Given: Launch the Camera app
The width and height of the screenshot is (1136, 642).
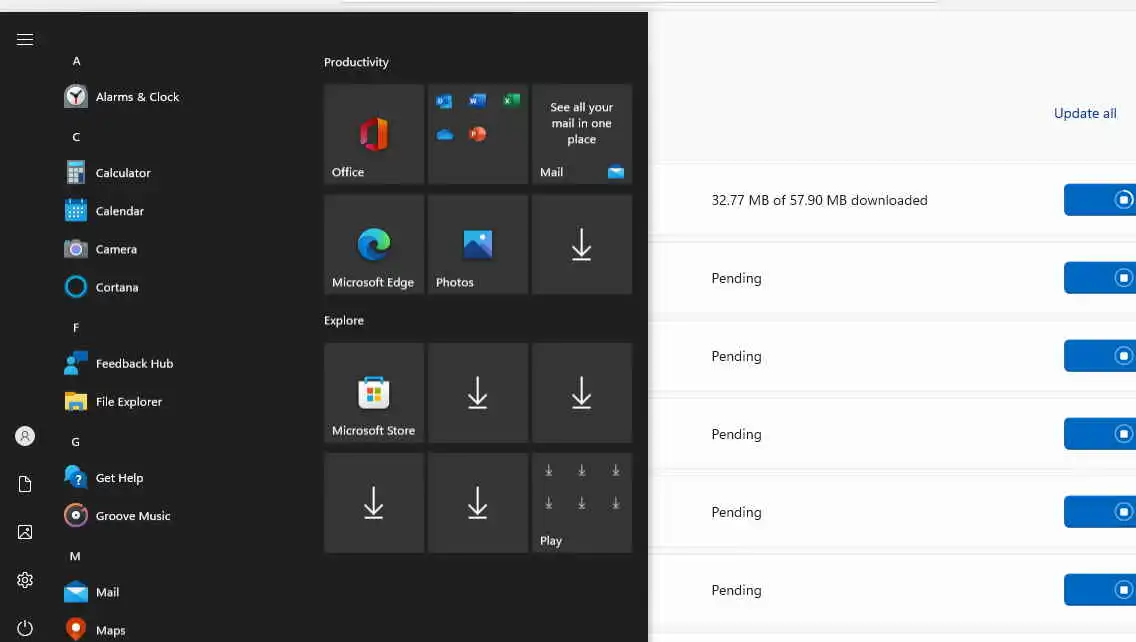Looking at the screenshot, I should coord(101,249).
